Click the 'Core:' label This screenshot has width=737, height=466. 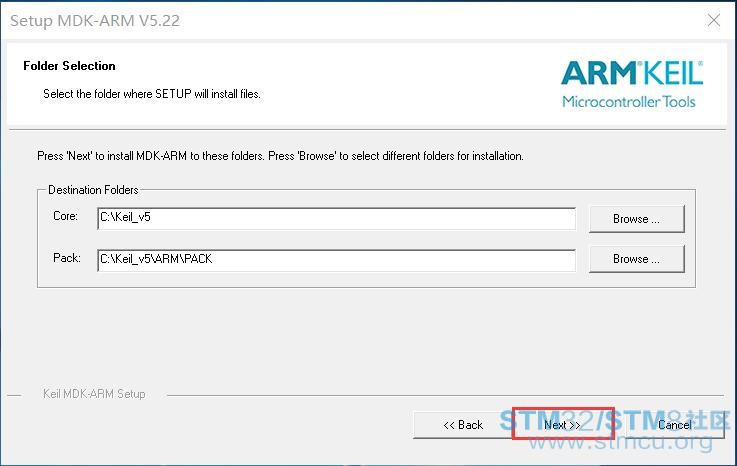tap(65, 216)
